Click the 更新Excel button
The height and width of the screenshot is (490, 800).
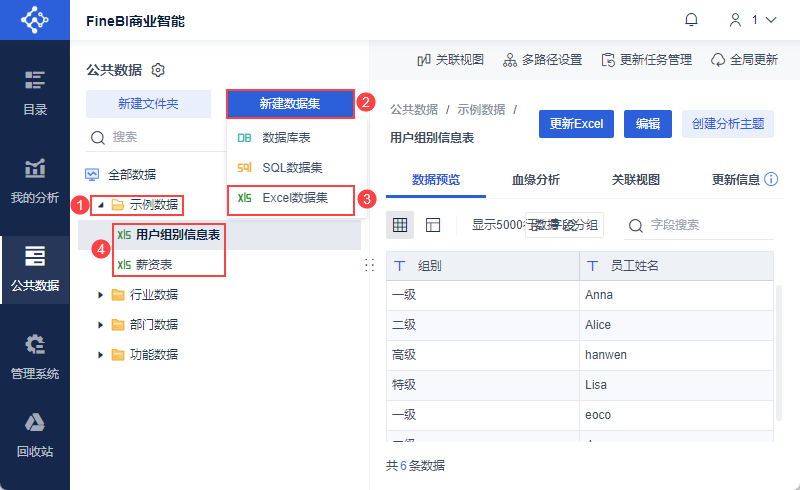tap(576, 124)
